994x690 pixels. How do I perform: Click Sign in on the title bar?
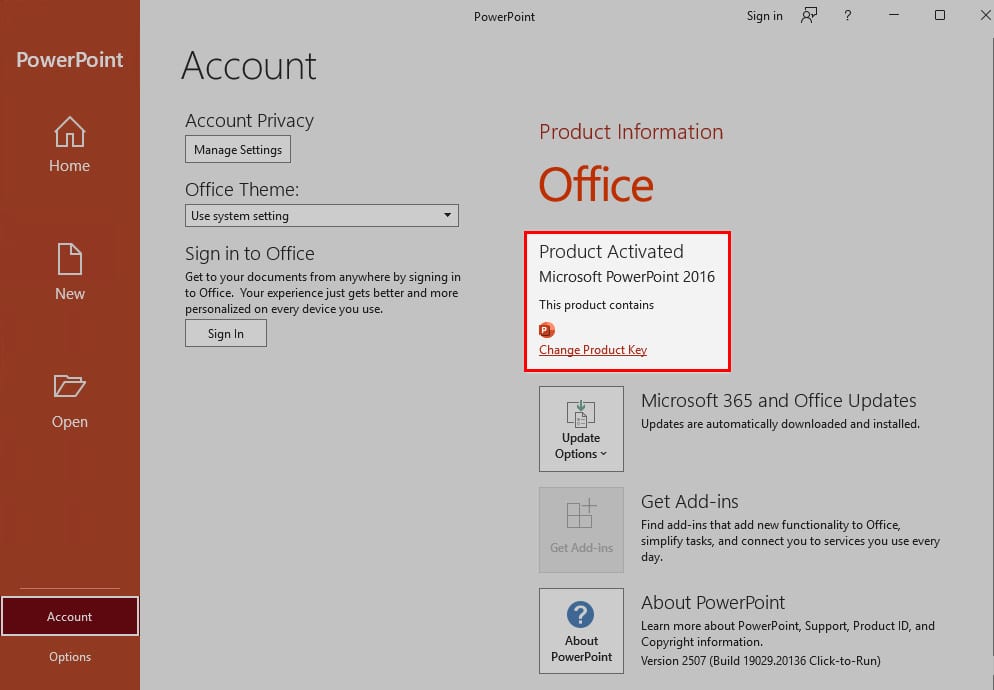coord(765,16)
